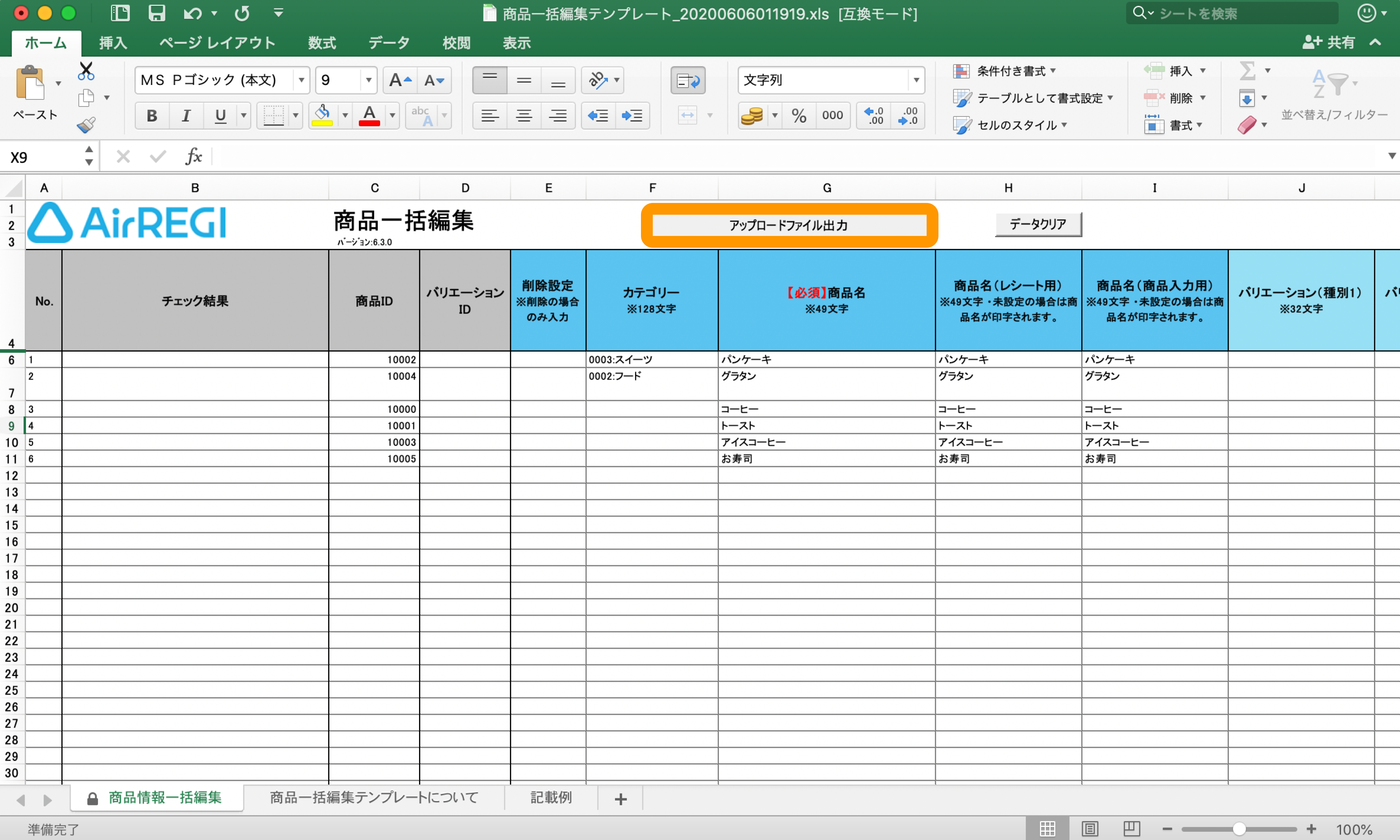1400x840 pixels.
Task: Open the font size dropdown
Action: pos(369,80)
